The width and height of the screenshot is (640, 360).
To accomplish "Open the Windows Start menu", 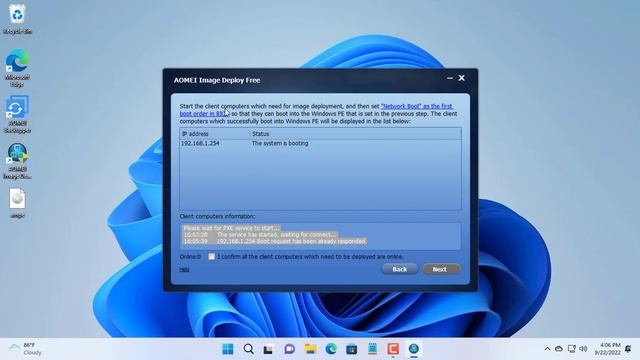I will (228, 349).
